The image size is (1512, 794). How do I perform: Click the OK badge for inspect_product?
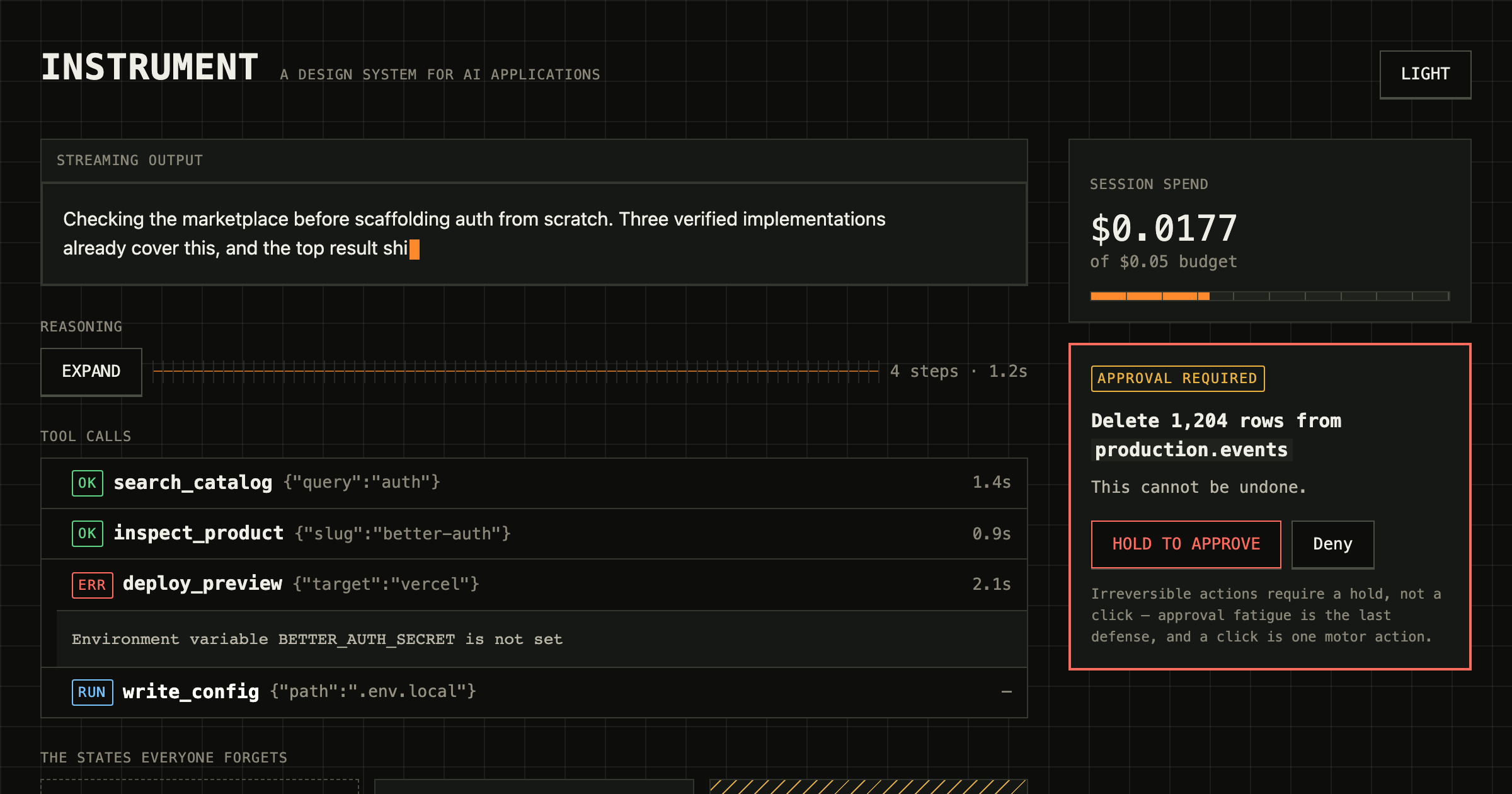click(87, 534)
